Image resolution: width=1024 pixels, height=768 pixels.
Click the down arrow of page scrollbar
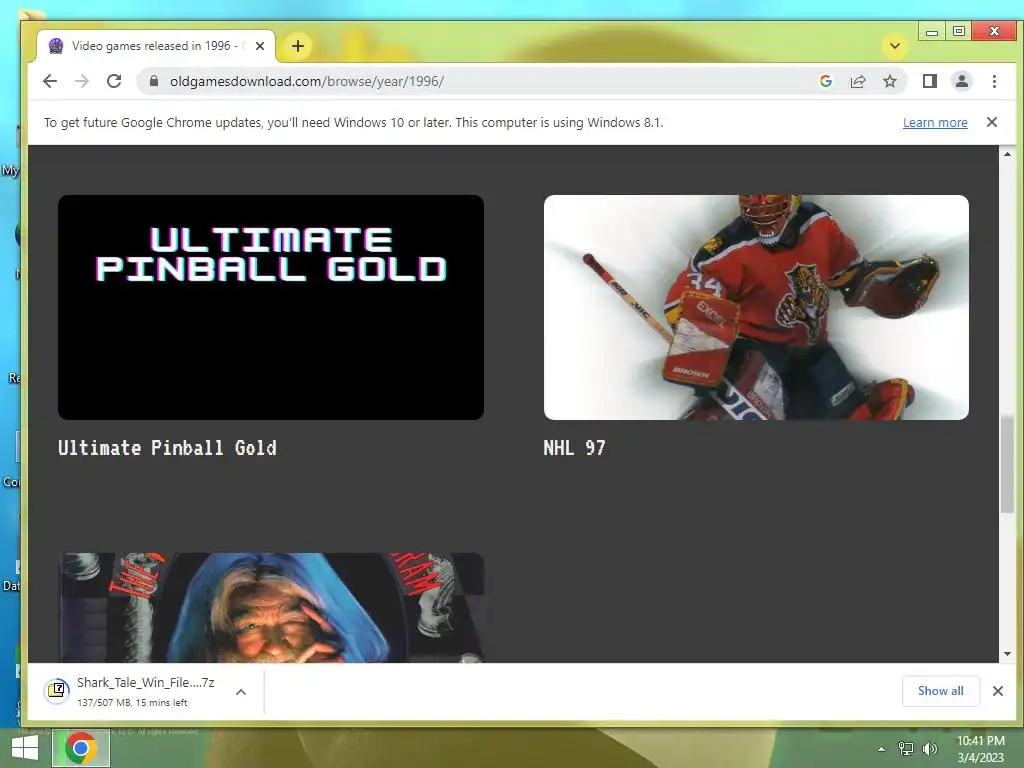(x=1007, y=654)
